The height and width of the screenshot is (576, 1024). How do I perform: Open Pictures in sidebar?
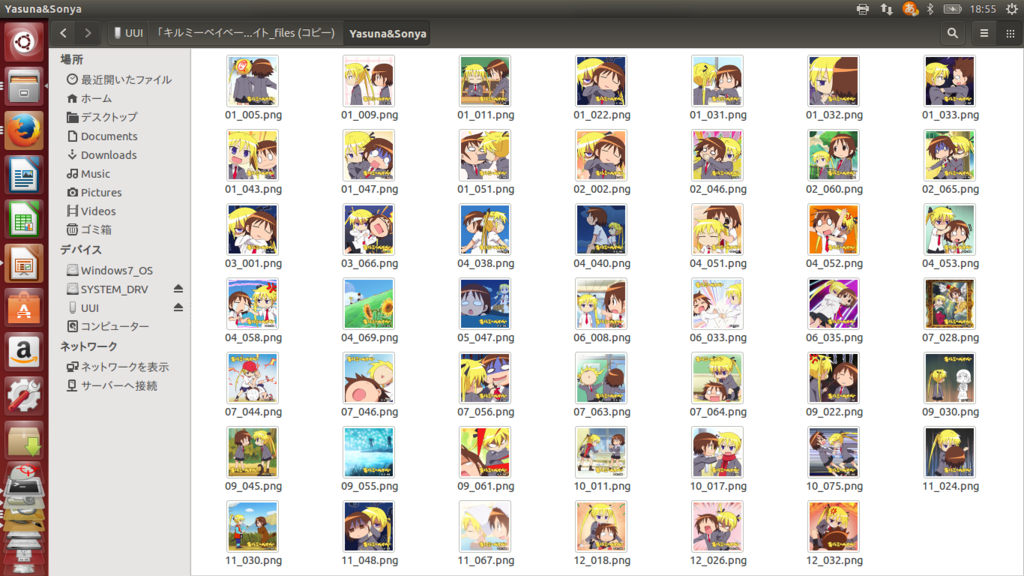[94, 193]
